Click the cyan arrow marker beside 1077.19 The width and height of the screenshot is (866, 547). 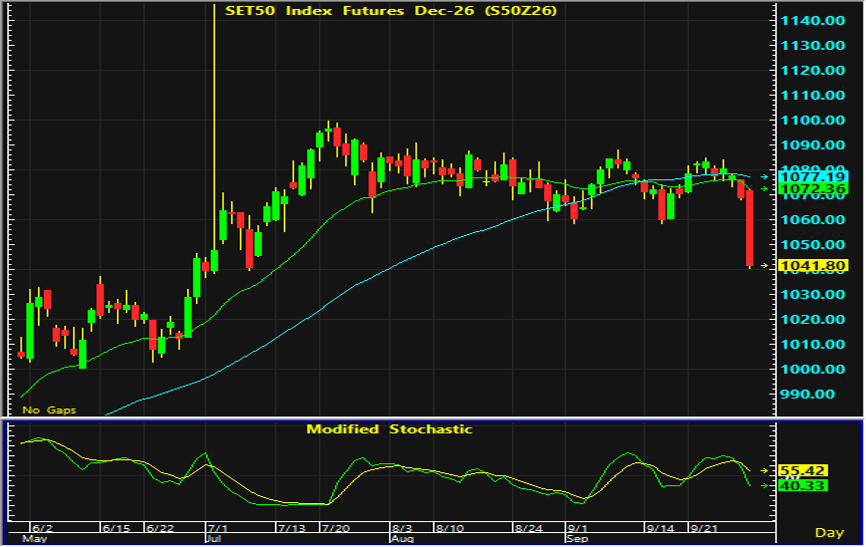[x=764, y=177]
